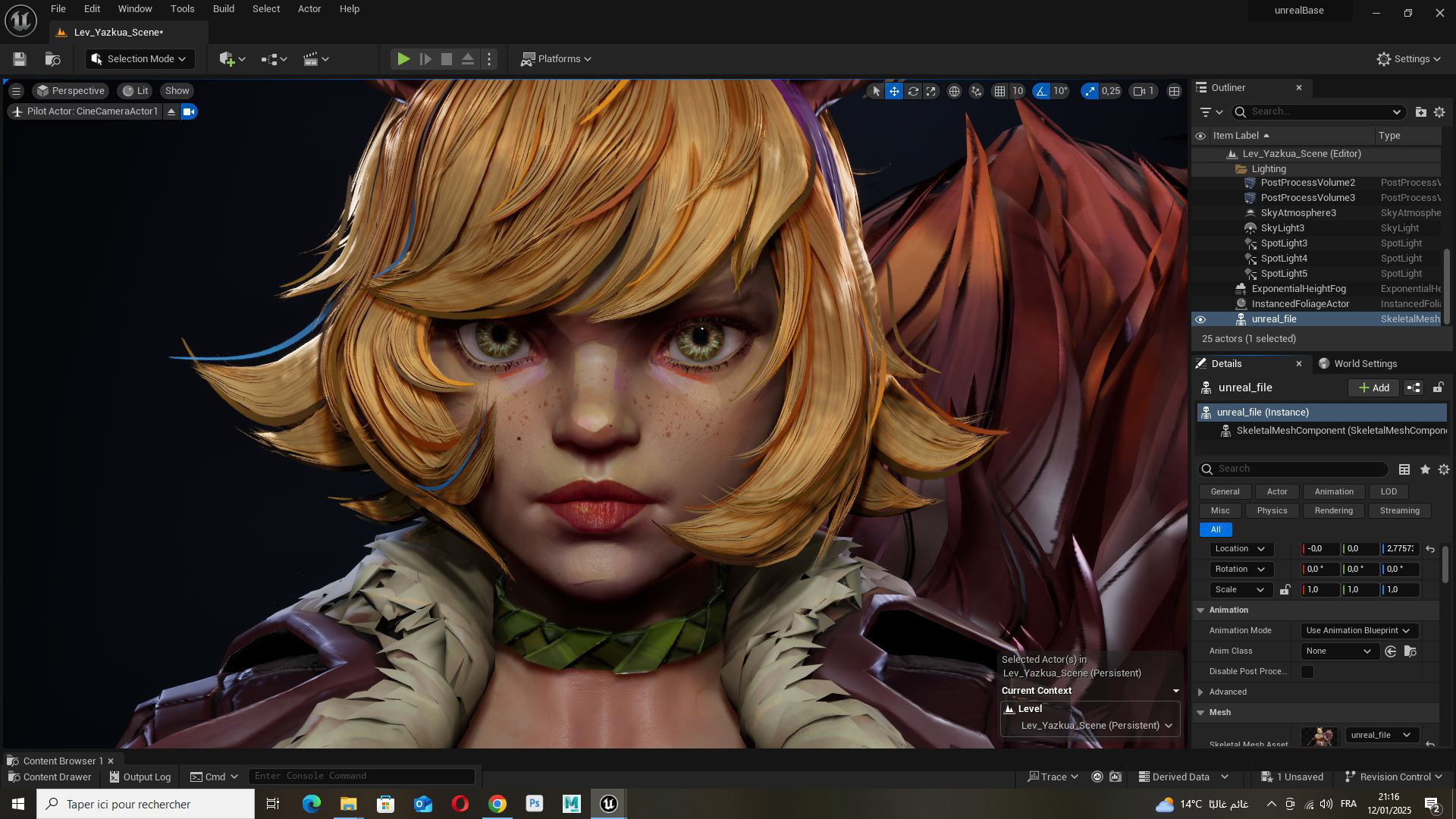Open Outliner settings gear
1456x819 pixels.
[1439, 112]
